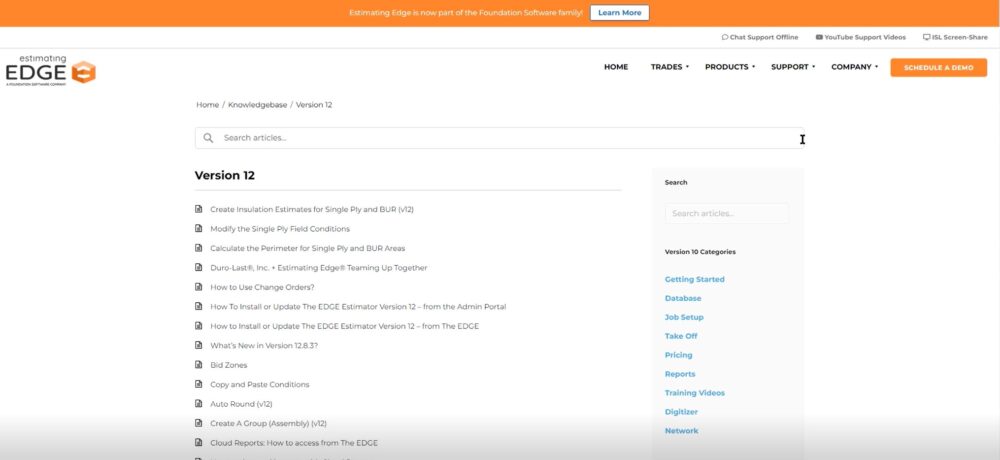Click the chat bubble icon for Chat Support
1000x460 pixels.
(x=724, y=37)
